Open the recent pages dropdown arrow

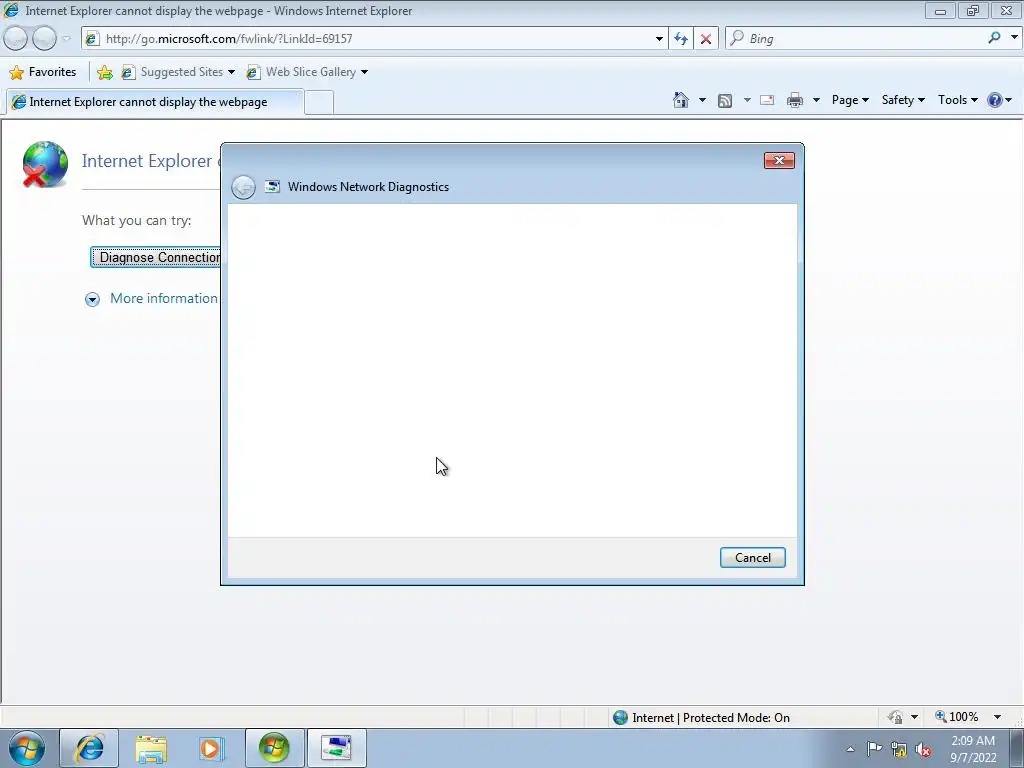(67, 39)
